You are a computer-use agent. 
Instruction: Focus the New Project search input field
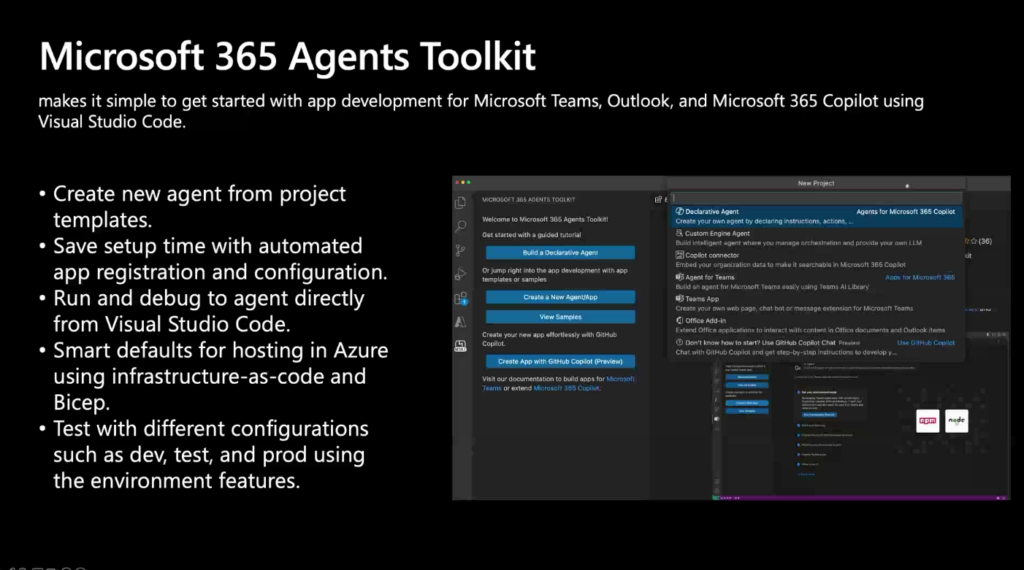tap(816, 198)
